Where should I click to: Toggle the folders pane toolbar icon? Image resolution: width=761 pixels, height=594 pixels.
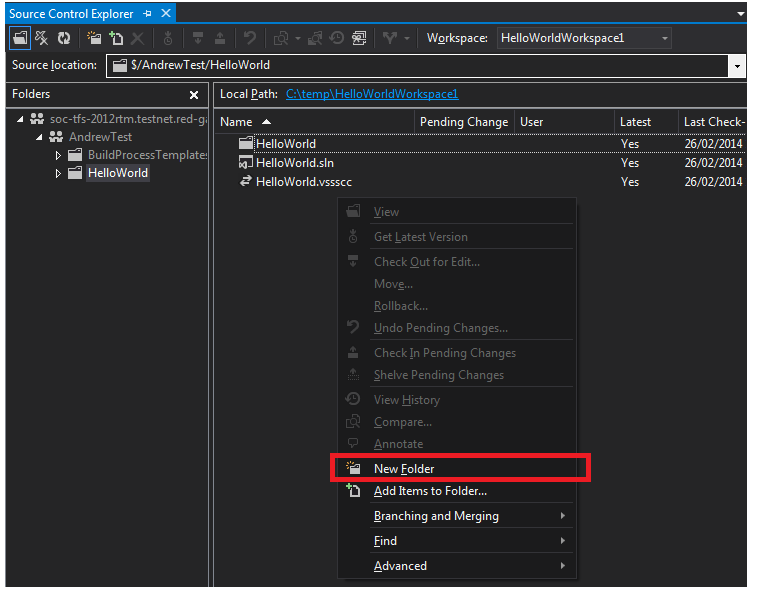pyautogui.click(x=20, y=38)
